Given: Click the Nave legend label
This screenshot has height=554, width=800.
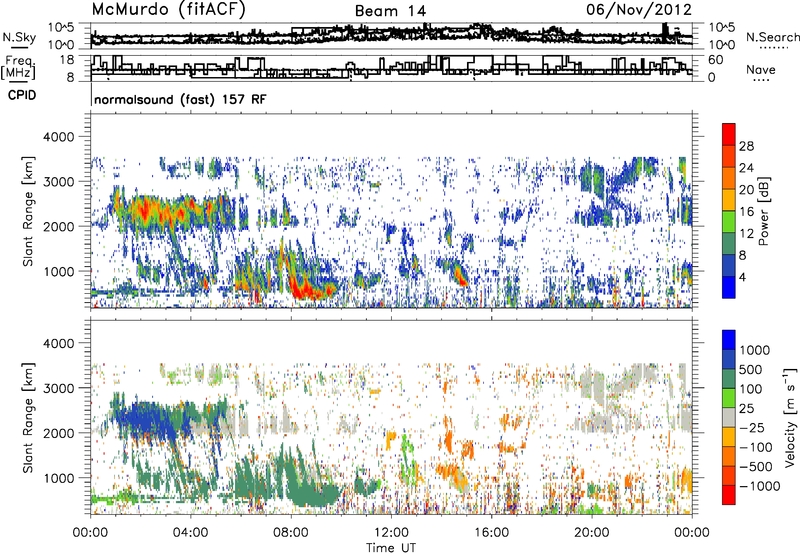Looking at the screenshot, I should [761, 69].
